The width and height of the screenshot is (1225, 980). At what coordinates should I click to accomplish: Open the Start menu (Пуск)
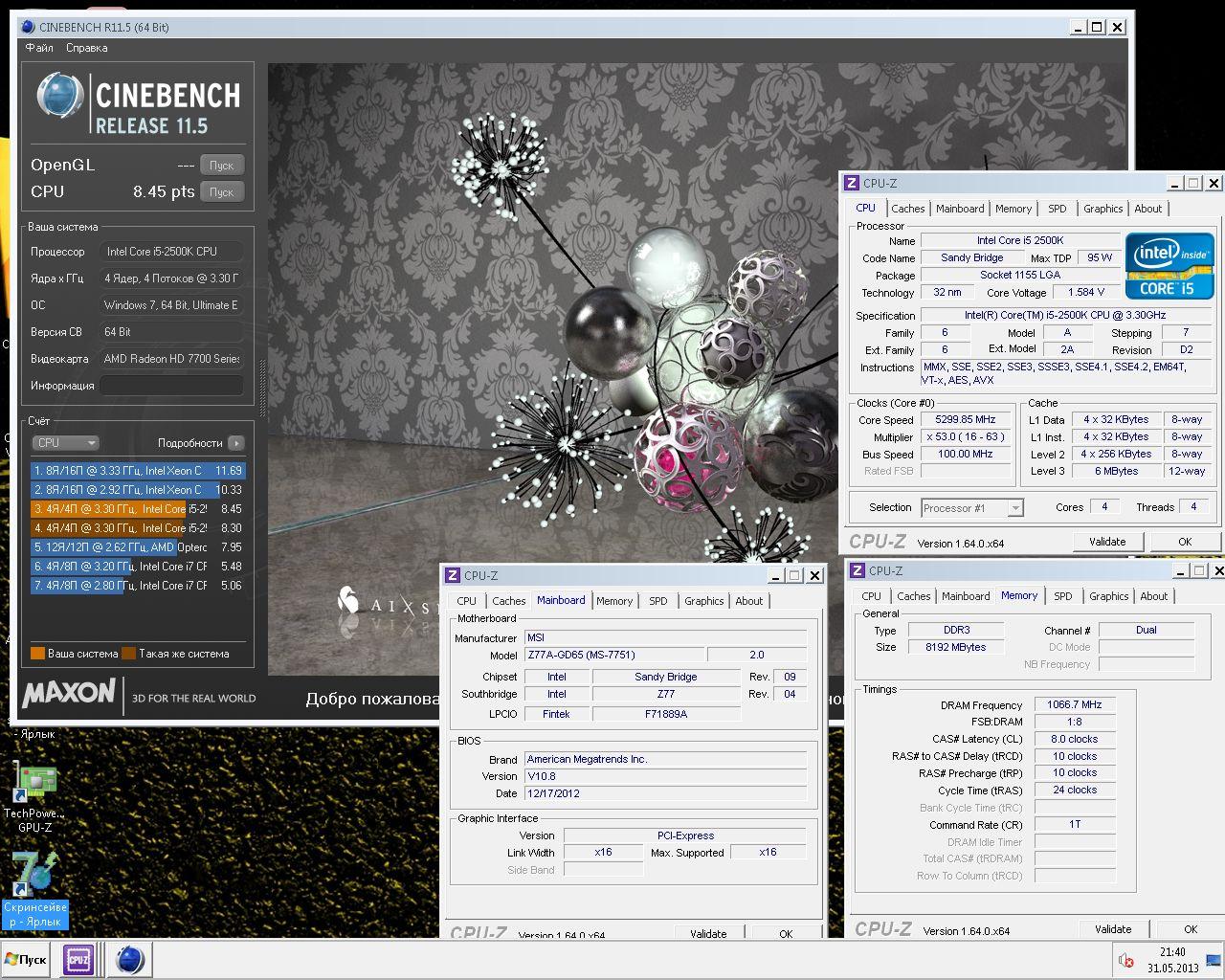[x=26, y=959]
